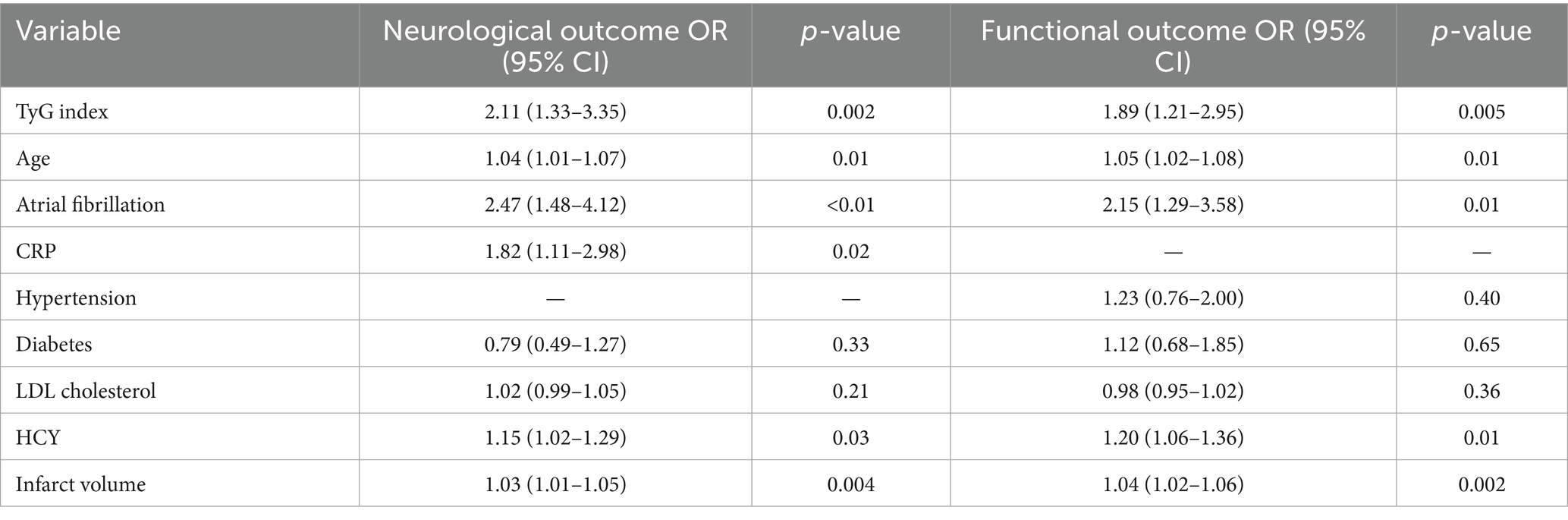Select the value 2.47 (1.48–4.12)

click(555, 205)
